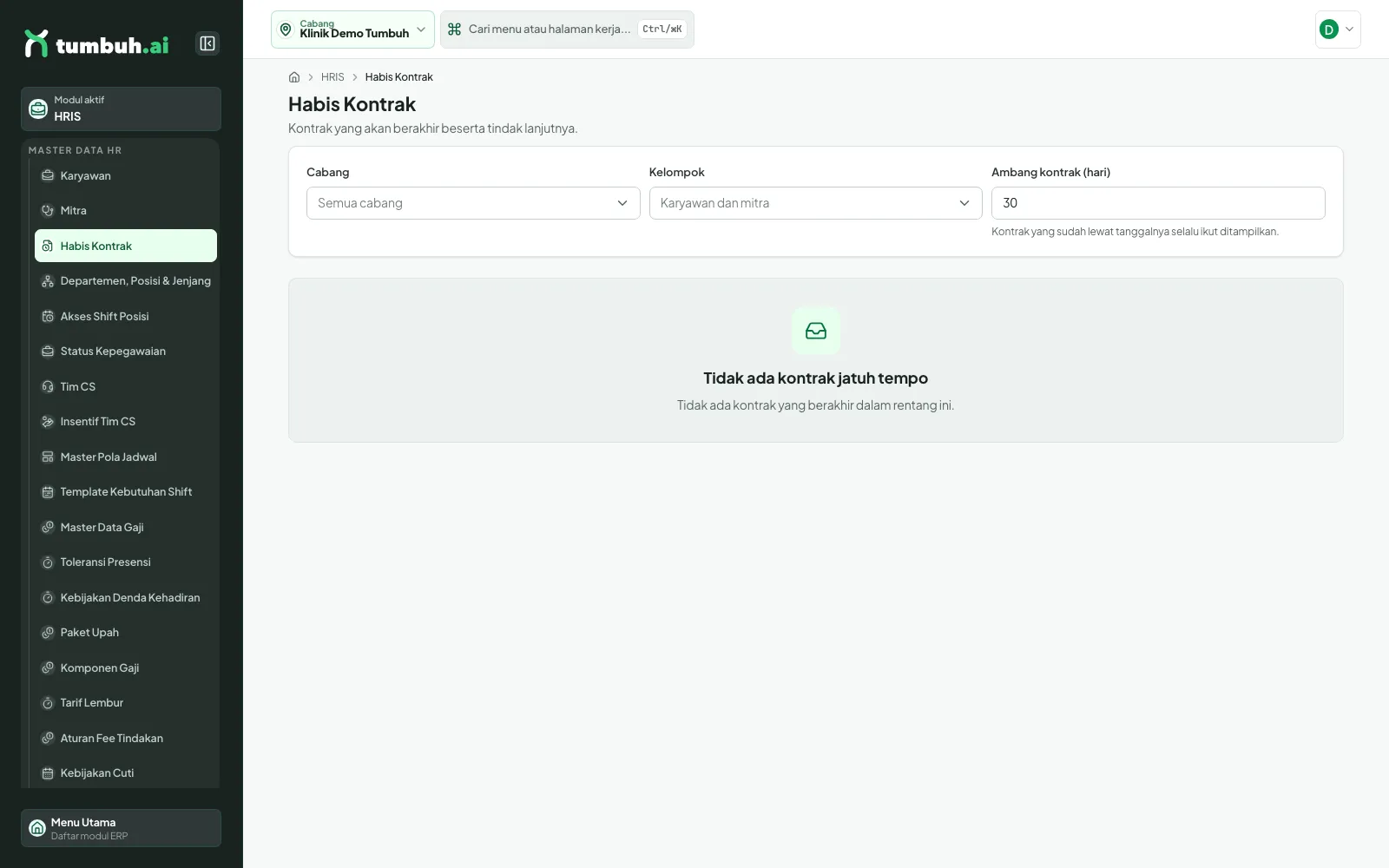Image resolution: width=1389 pixels, height=868 pixels.
Task: Click the home breadcrumb icon
Action: pyautogui.click(x=294, y=77)
